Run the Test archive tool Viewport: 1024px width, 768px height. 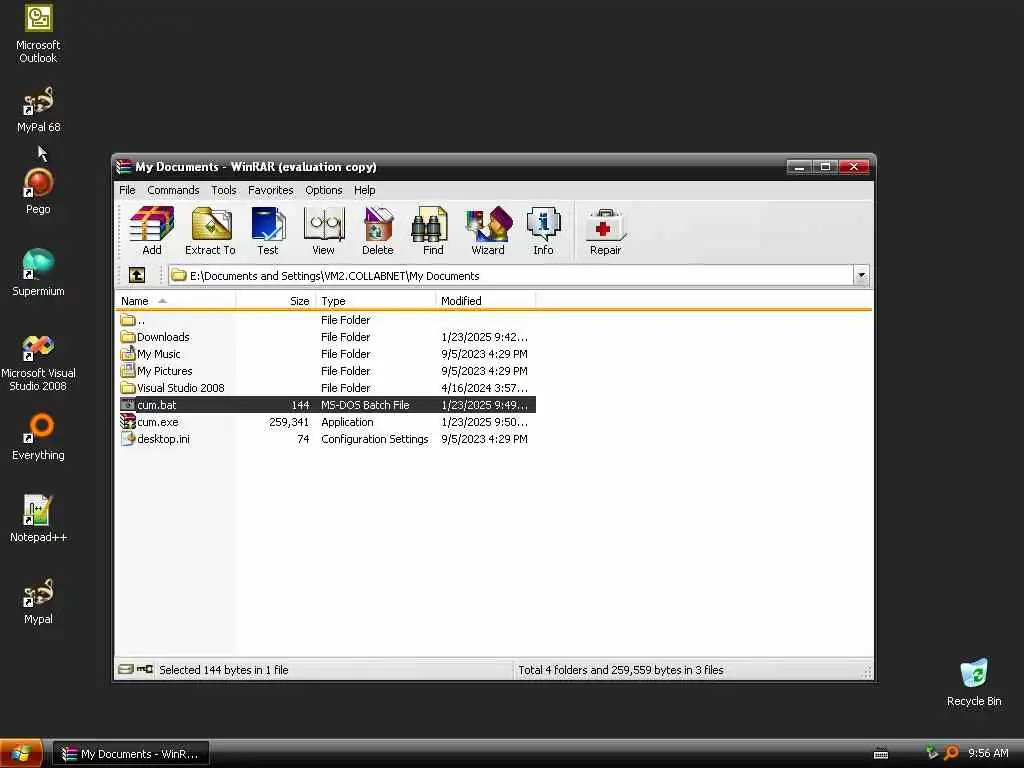(x=268, y=231)
